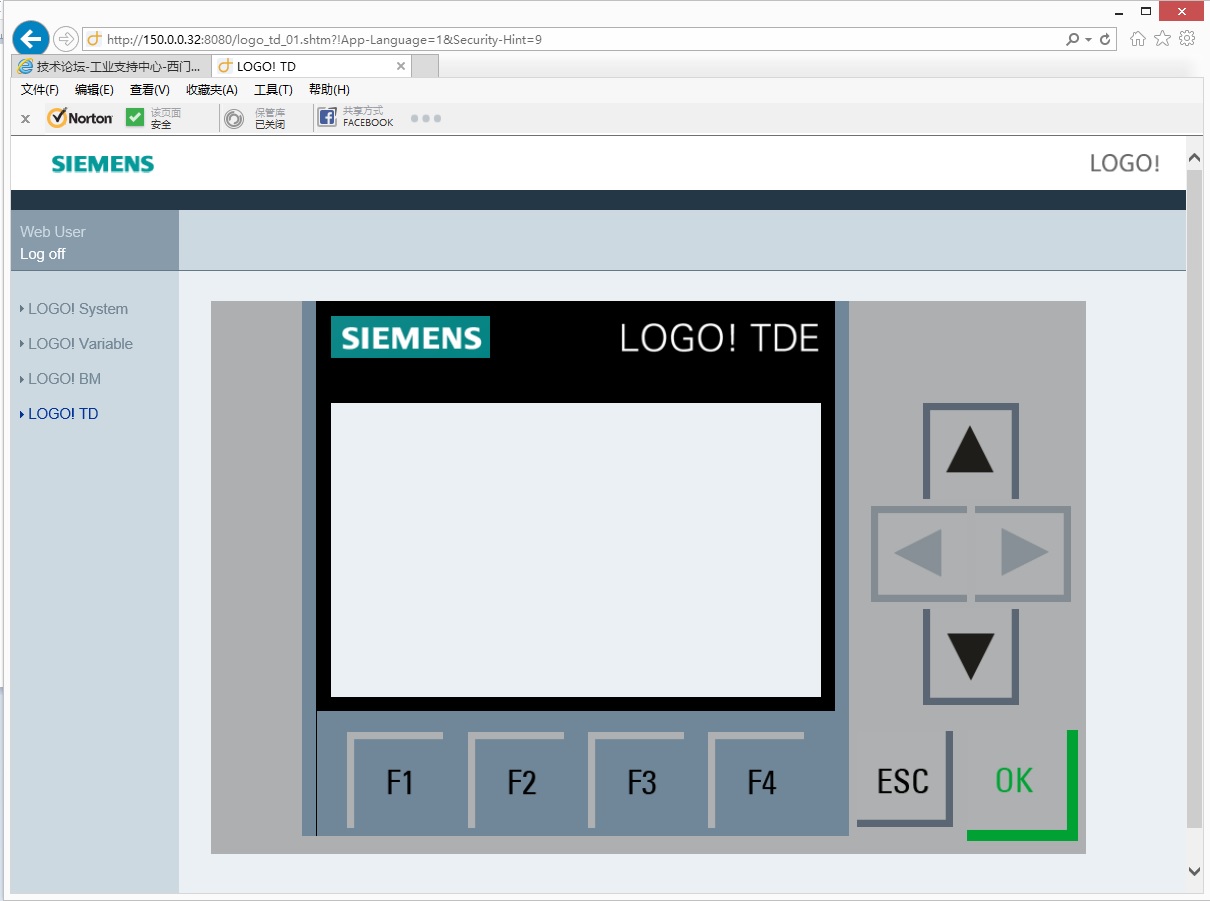This screenshot has width=1210, height=901.
Task: Close the LOGO! TD browser tab
Action: pyautogui.click(x=401, y=66)
